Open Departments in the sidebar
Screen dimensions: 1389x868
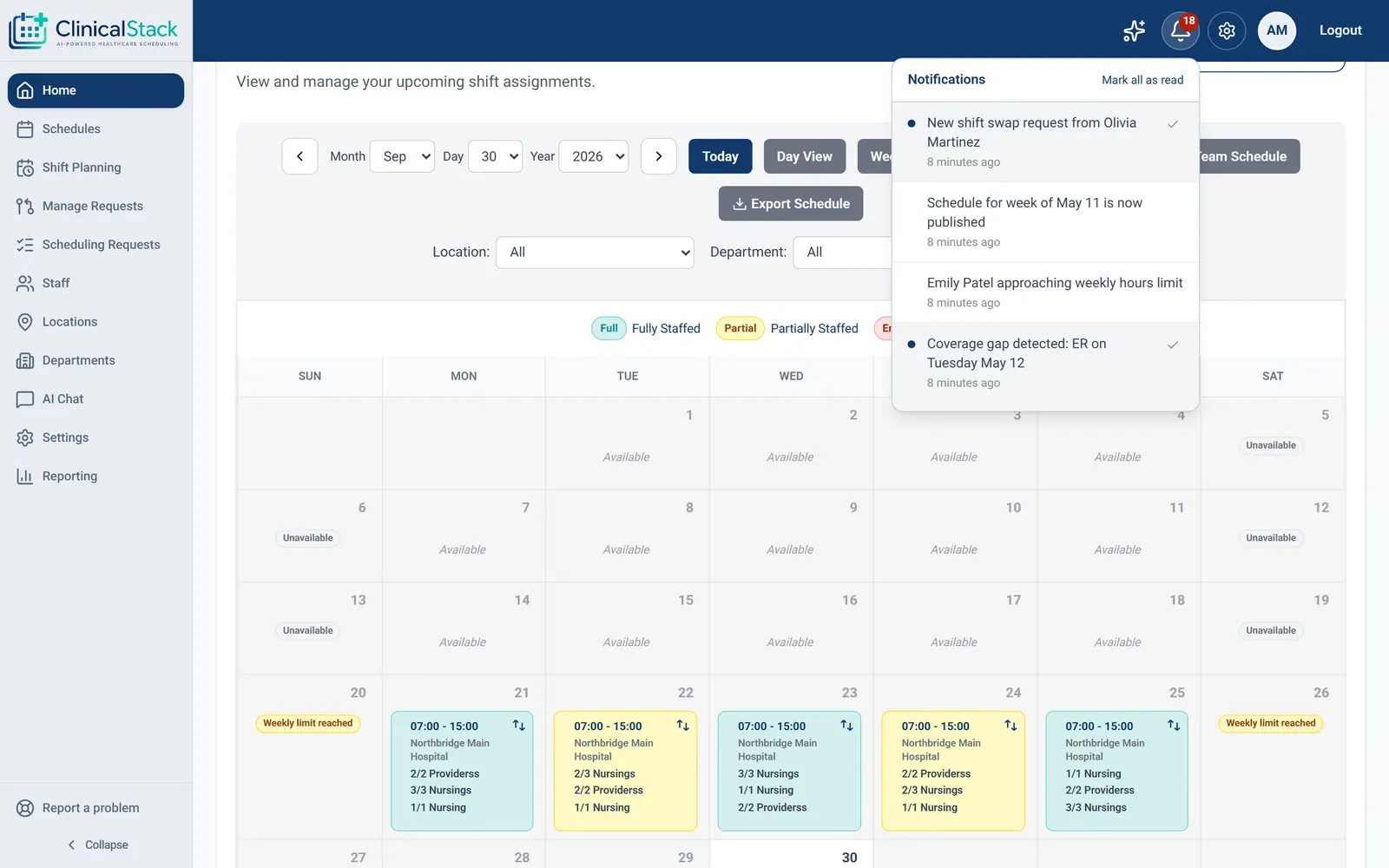click(x=95, y=360)
